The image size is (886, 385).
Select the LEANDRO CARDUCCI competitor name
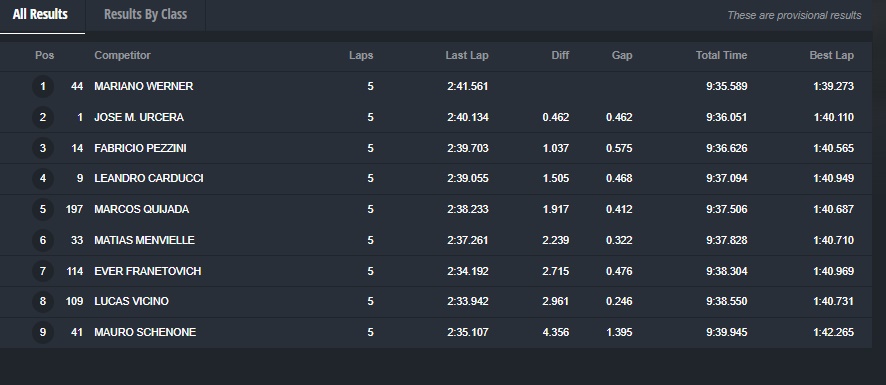(149, 179)
